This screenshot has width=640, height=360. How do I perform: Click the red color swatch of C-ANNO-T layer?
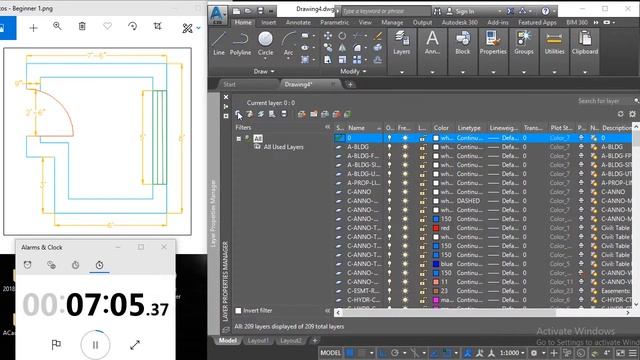(436, 228)
